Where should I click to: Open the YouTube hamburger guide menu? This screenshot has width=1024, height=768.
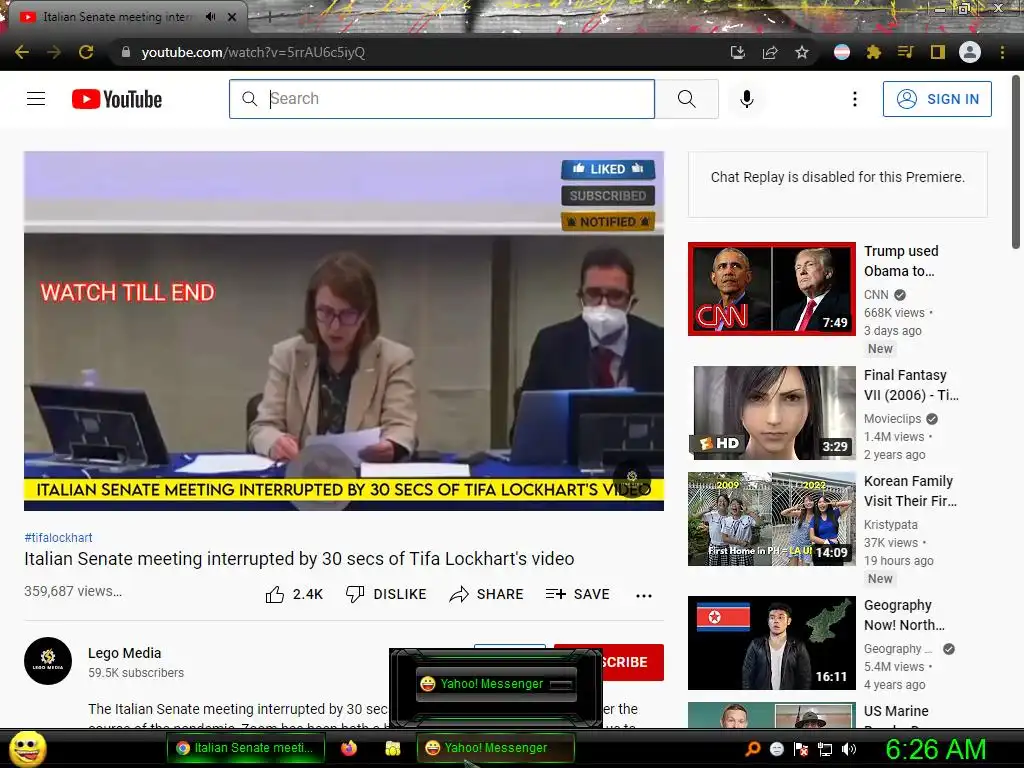point(36,99)
